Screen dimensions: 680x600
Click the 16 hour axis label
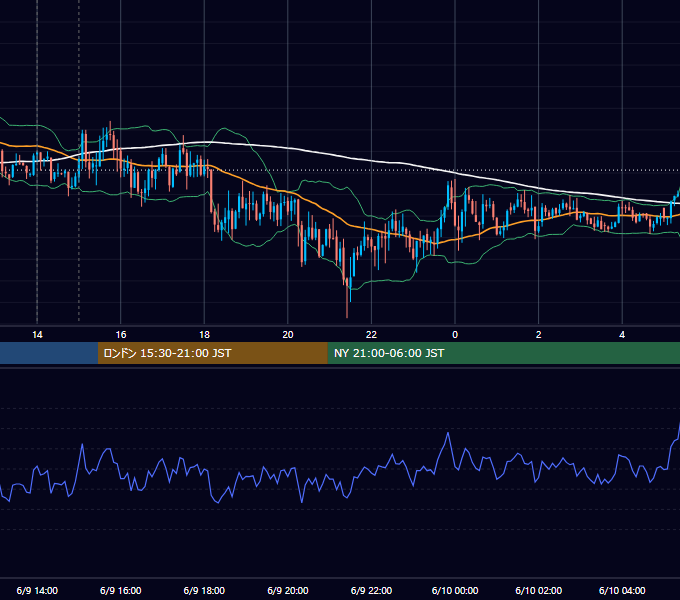[x=121, y=335]
